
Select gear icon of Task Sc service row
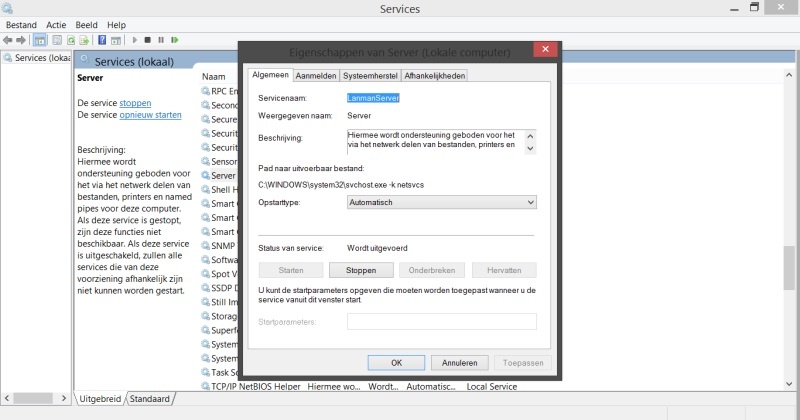(x=206, y=372)
